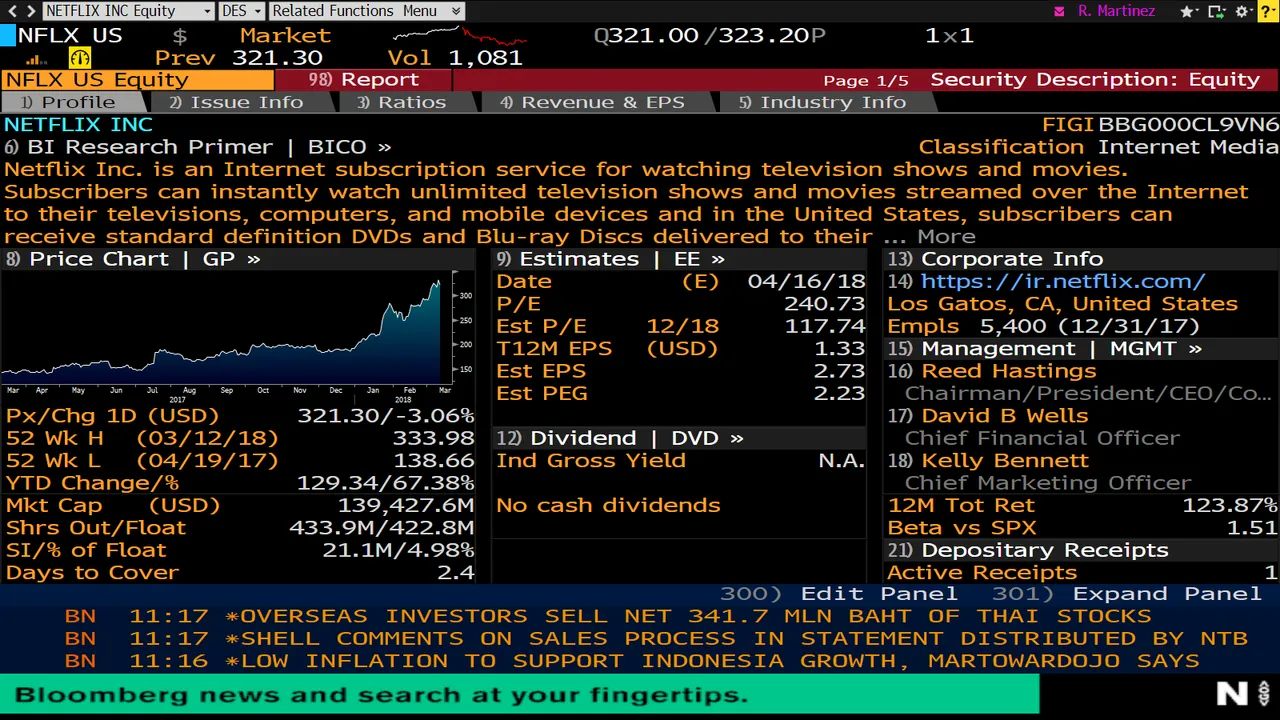Screen dimensions: 1280x720
Task: Open the DES function dropdown
Action: (x=241, y=11)
